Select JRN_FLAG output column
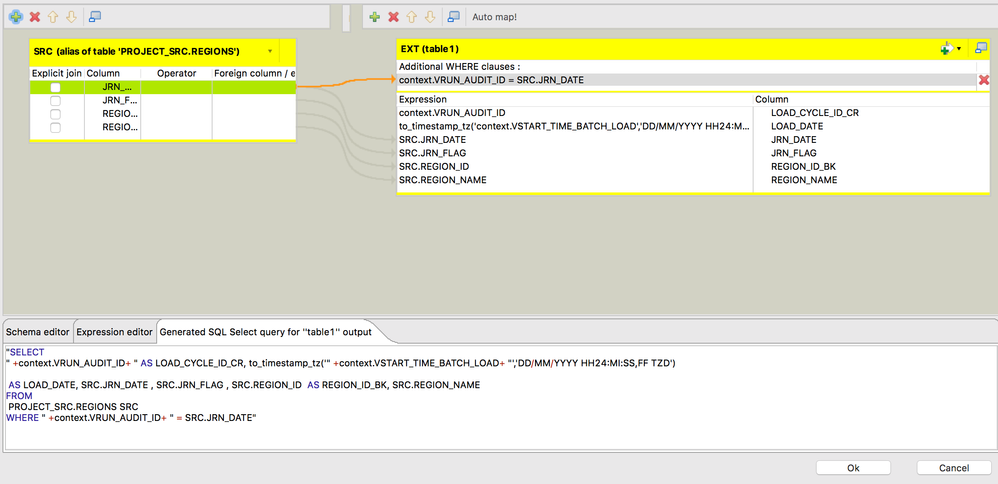Image resolution: width=998 pixels, height=484 pixels. tap(871, 153)
